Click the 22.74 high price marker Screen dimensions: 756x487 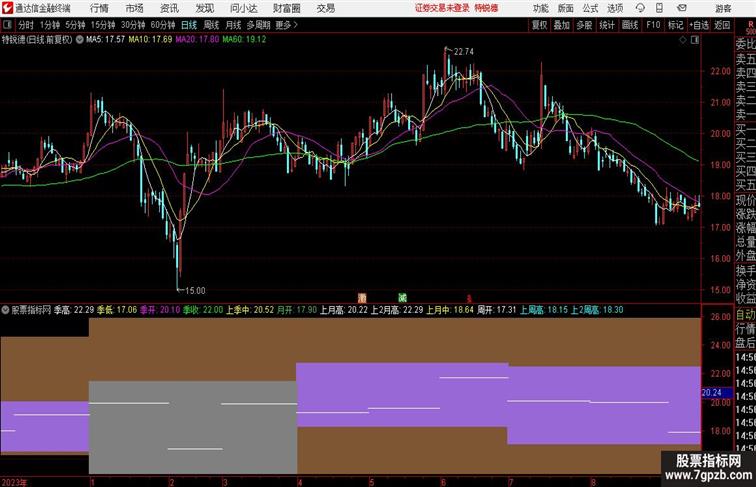point(464,52)
